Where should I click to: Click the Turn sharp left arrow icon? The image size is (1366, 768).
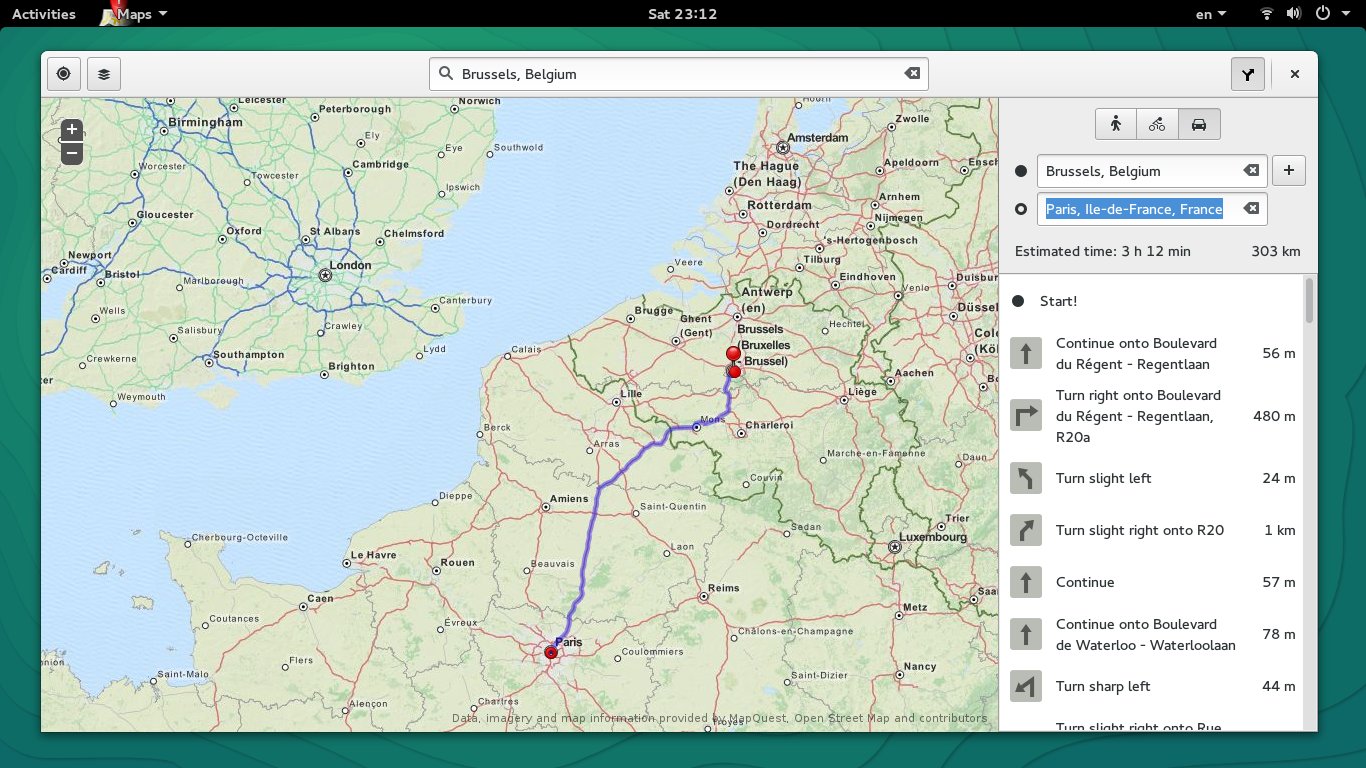(x=1026, y=686)
